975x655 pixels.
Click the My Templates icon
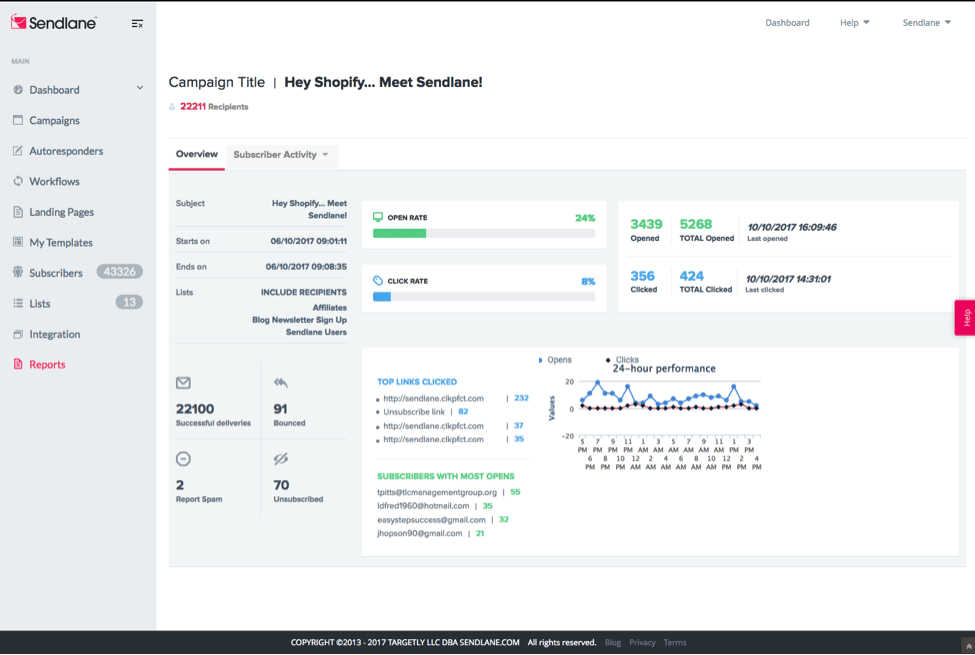click(x=18, y=242)
